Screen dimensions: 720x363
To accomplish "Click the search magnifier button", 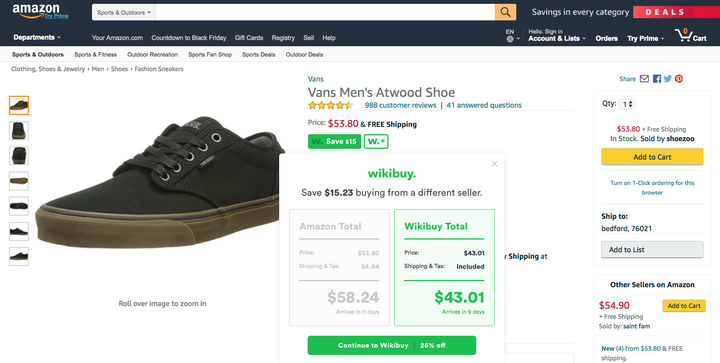I will (x=505, y=12).
